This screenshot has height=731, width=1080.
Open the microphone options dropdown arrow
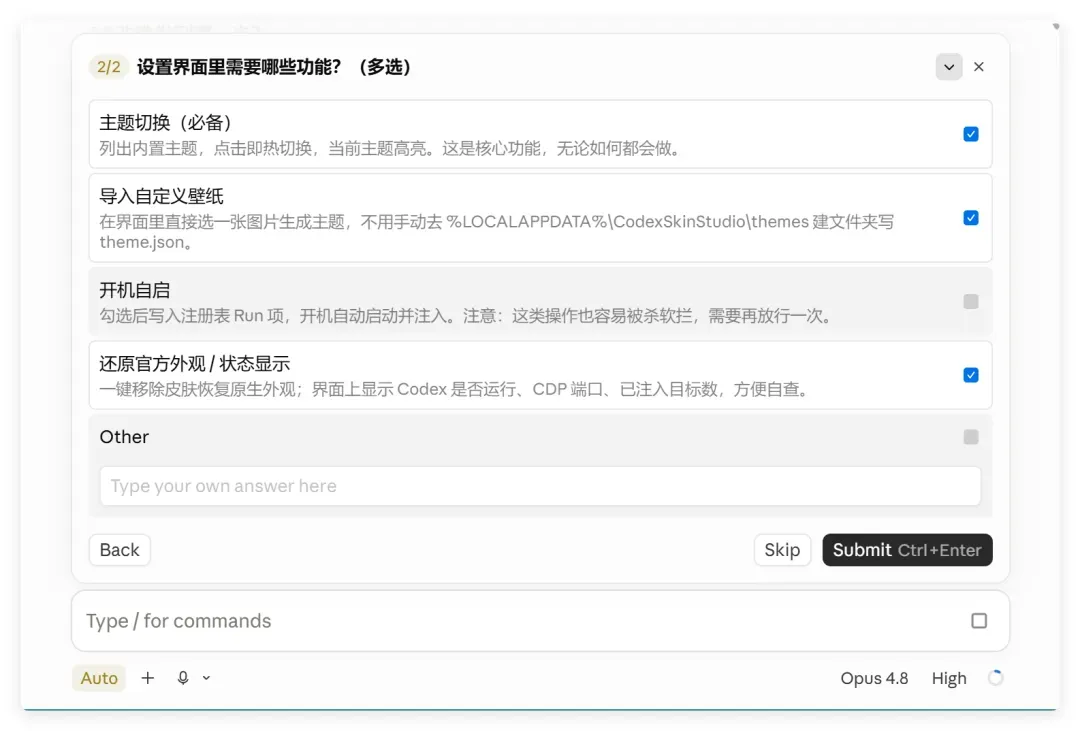coord(206,678)
